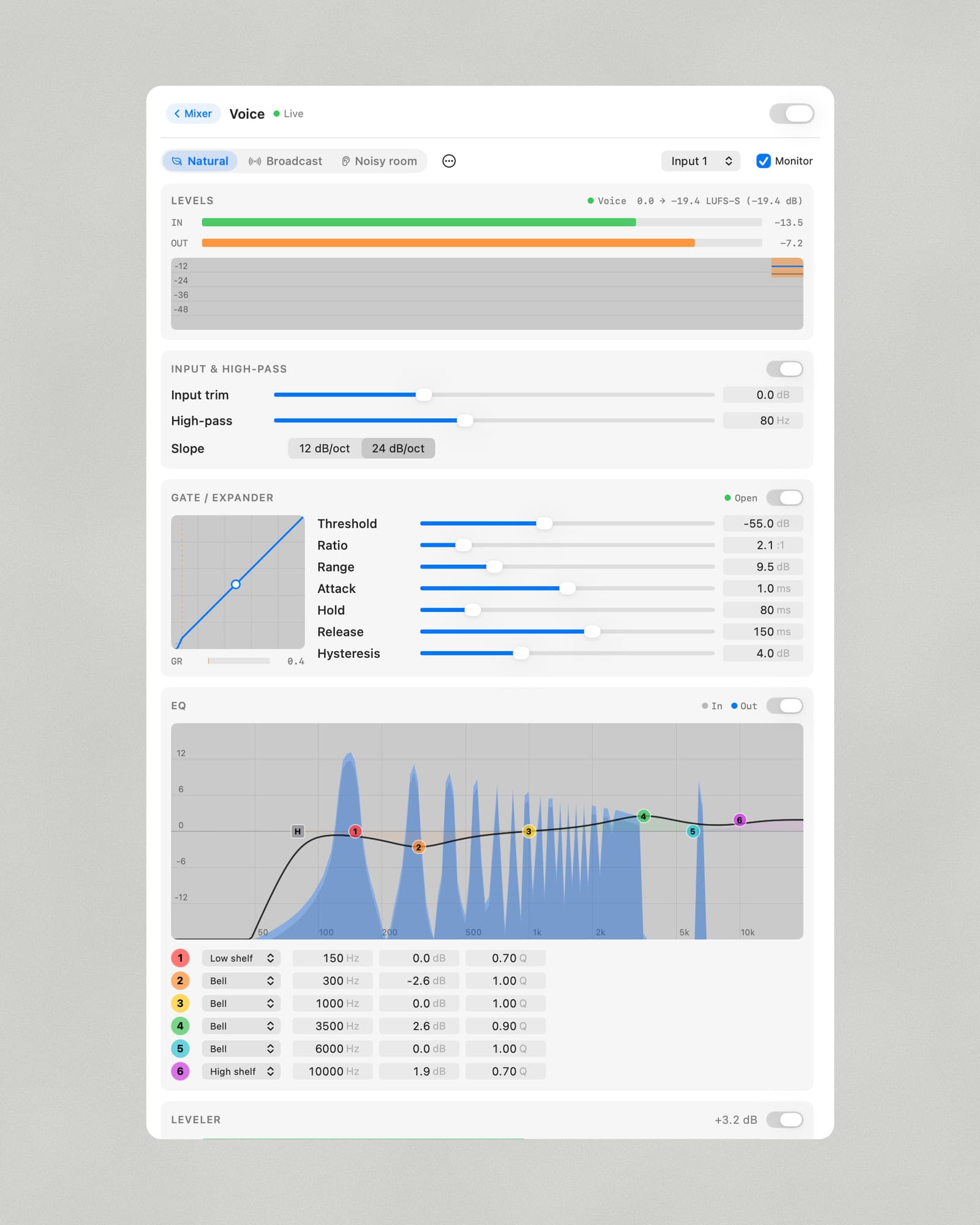Select the Noisy room preset tab
Screen dimensions: 980x1225
pyautogui.click(x=379, y=161)
